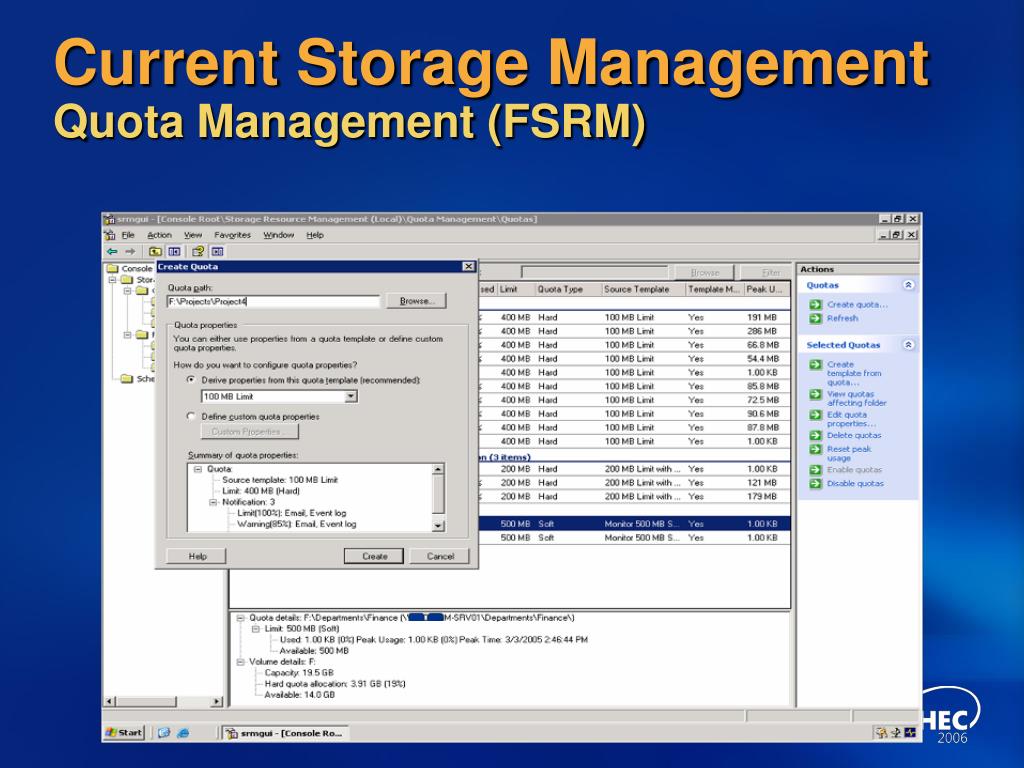Click View quotas affecting folder link
Image resolution: width=1024 pixels, height=768 pixels.
coord(857,398)
